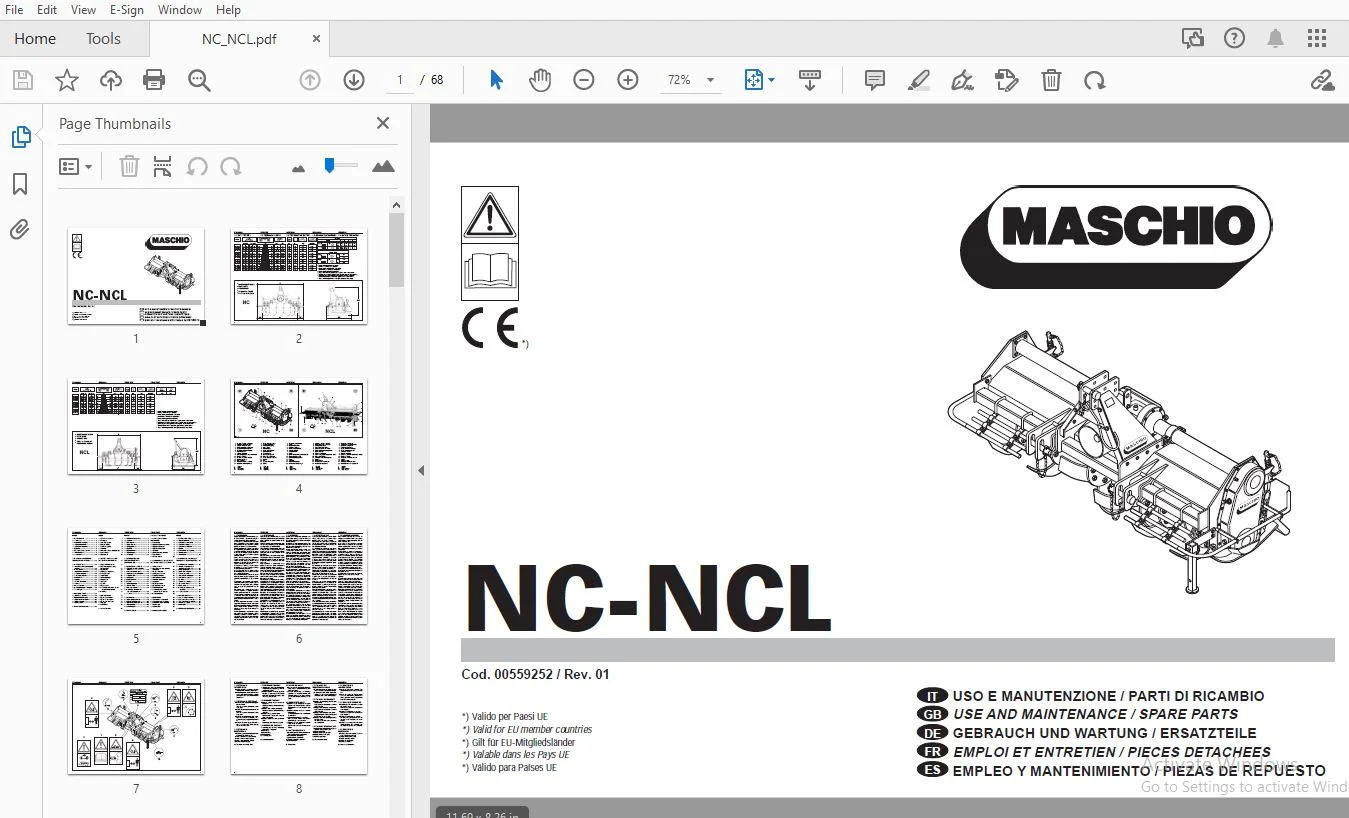
Task: Rotate page with main toolbar rotate icon
Action: click(1095, 80)
